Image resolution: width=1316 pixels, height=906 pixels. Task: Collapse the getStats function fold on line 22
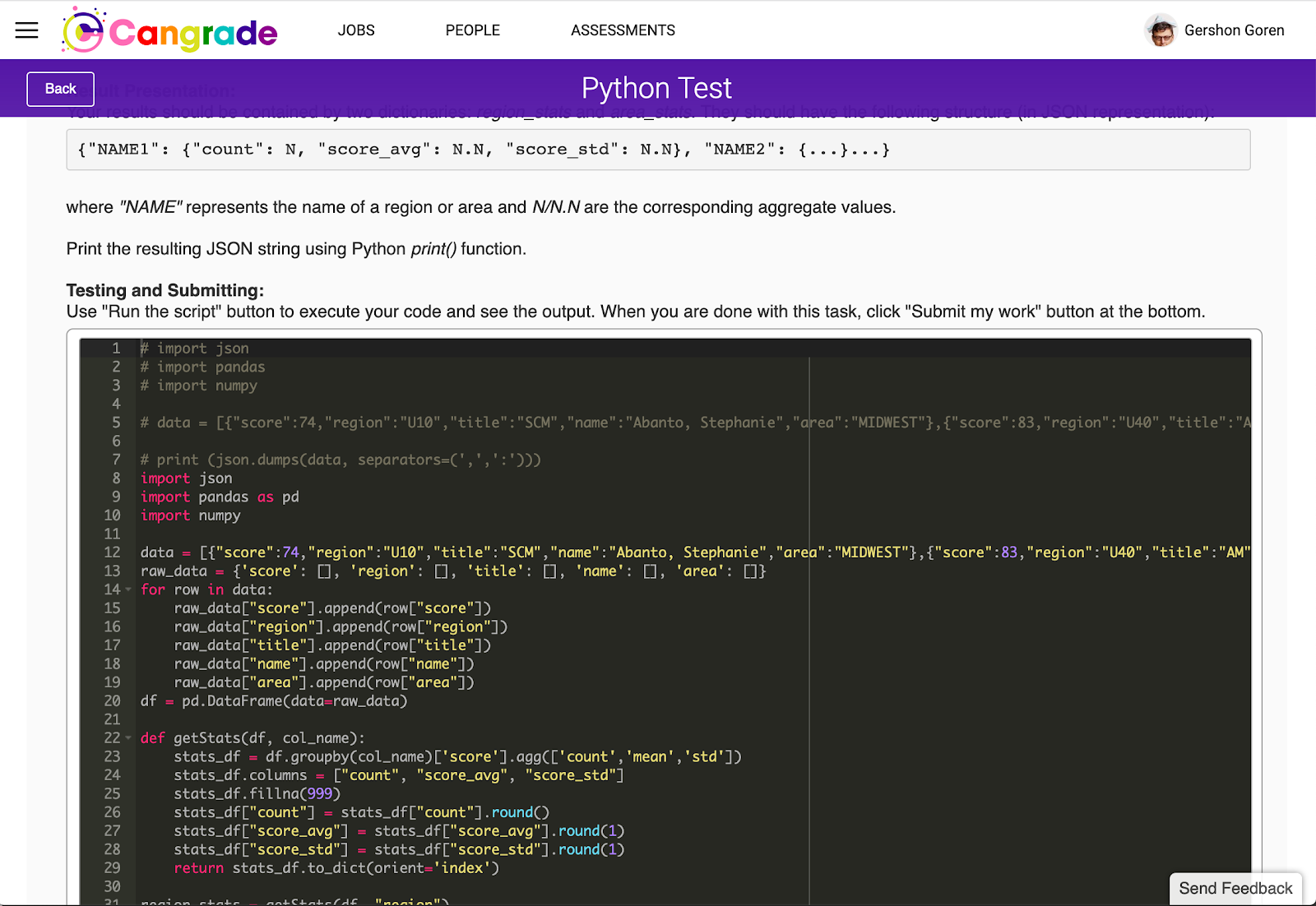click(x=128, y=738)
